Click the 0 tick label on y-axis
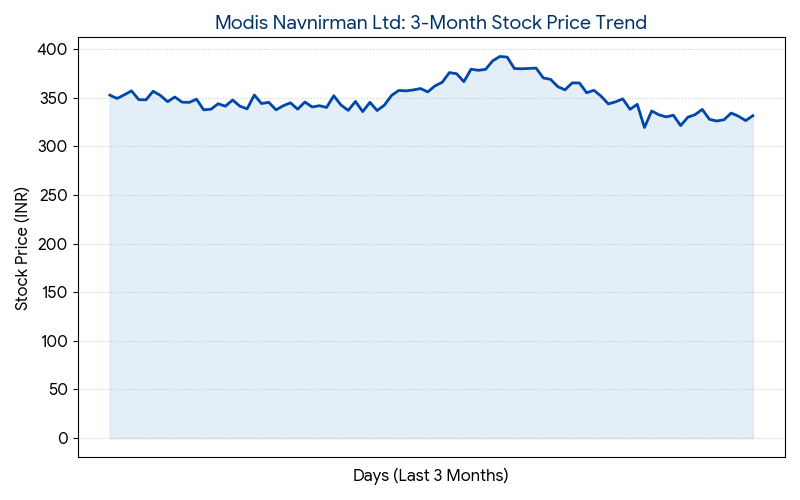Image resolution: width=800 pixels, height=500 pixels. click(x=62, y=438)
